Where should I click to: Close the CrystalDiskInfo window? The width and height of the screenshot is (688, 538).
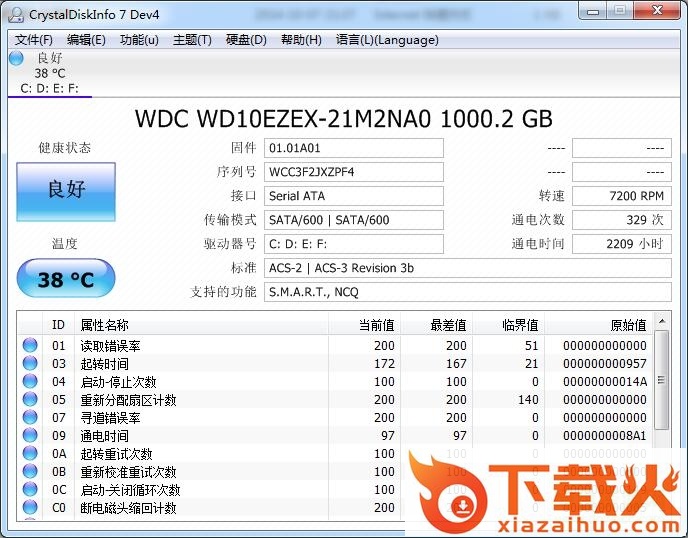(657, 11)
